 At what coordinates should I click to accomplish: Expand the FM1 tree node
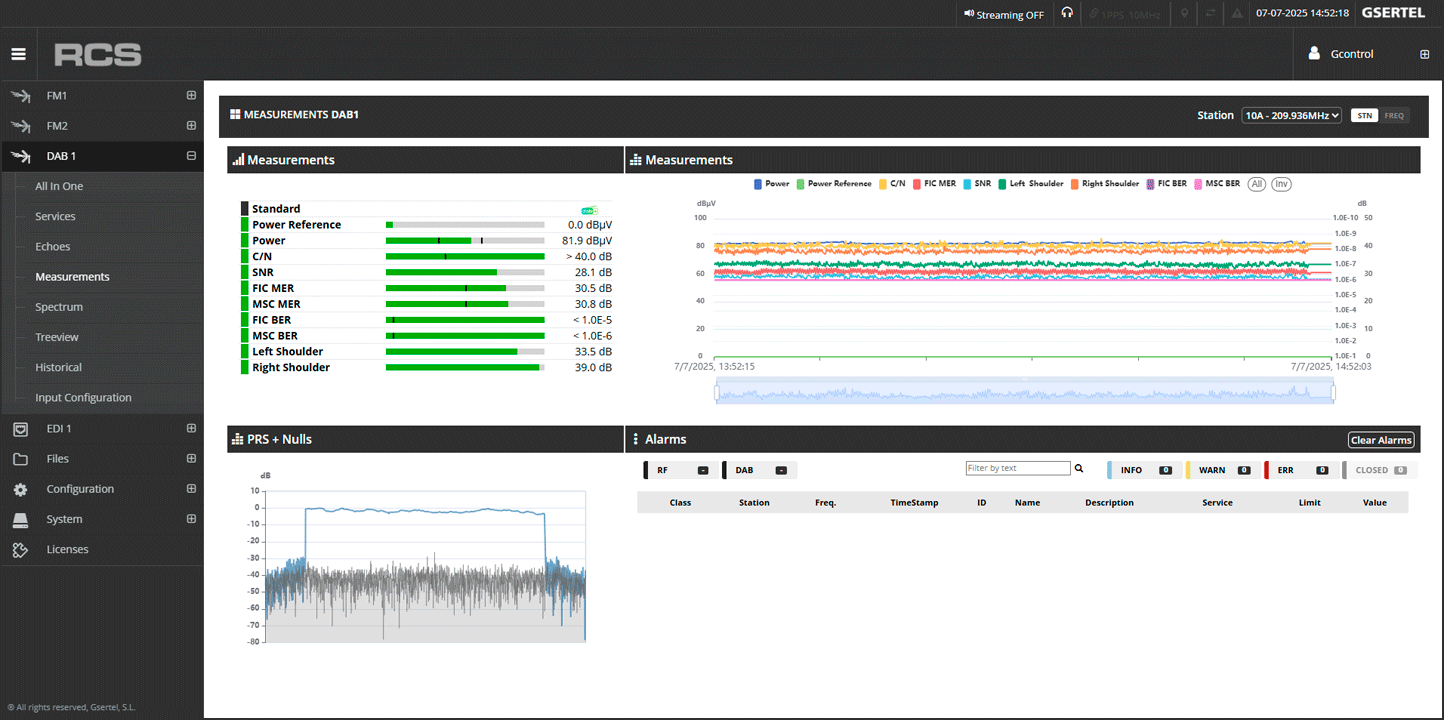pos(191,96)
